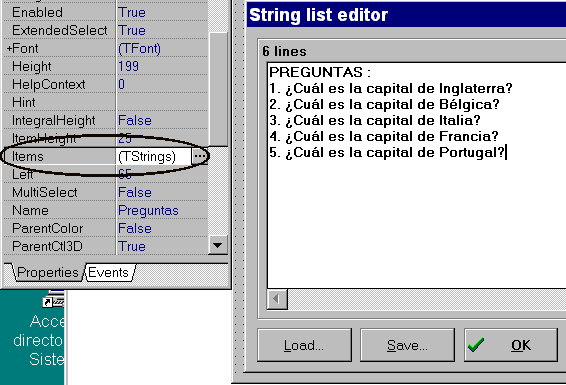This screenshot has height=385, width=566.
Task: Select the Enabled property value True
Action: tap(162, 12)
